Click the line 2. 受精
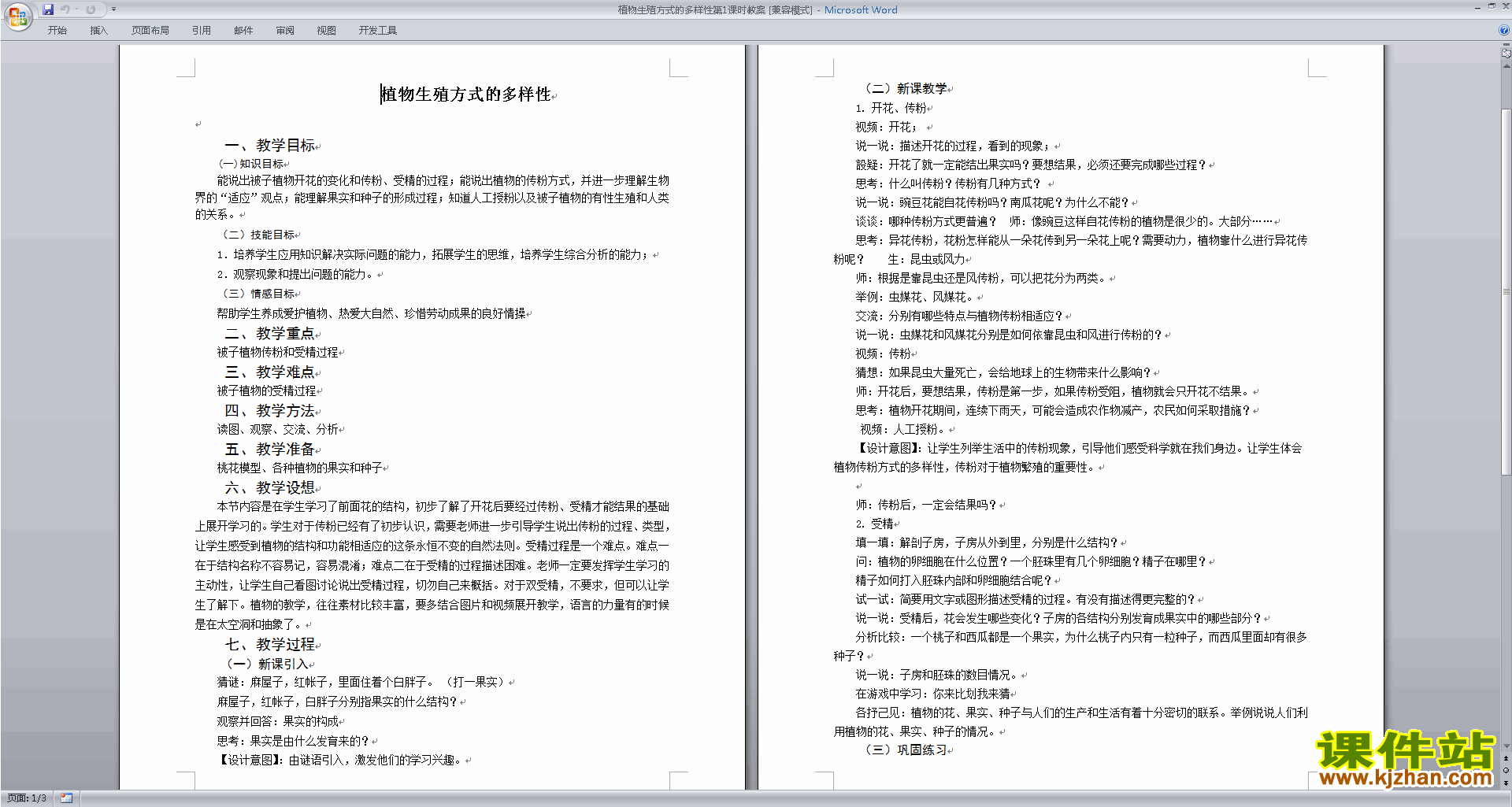1512x807 pixels. [875, 524]
